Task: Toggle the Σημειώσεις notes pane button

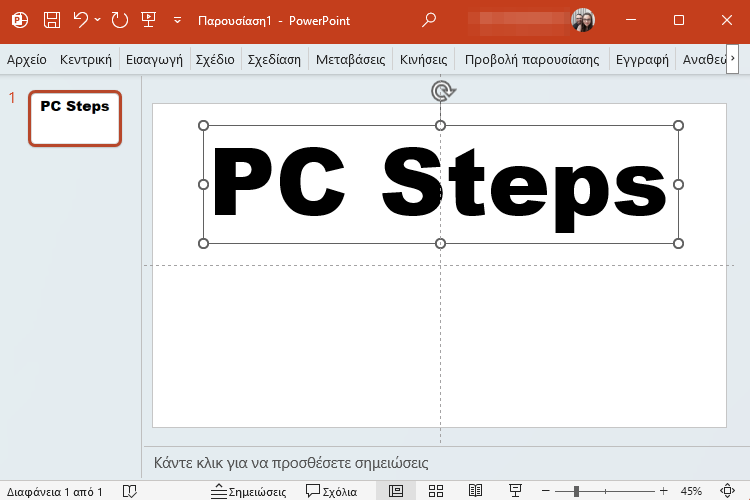Action: (248, 491)
